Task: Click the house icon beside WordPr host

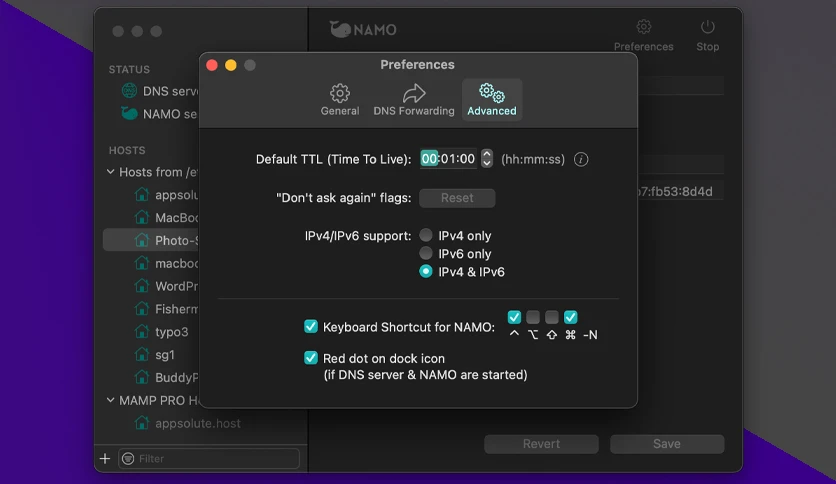Action: click(x=142, y=286)
